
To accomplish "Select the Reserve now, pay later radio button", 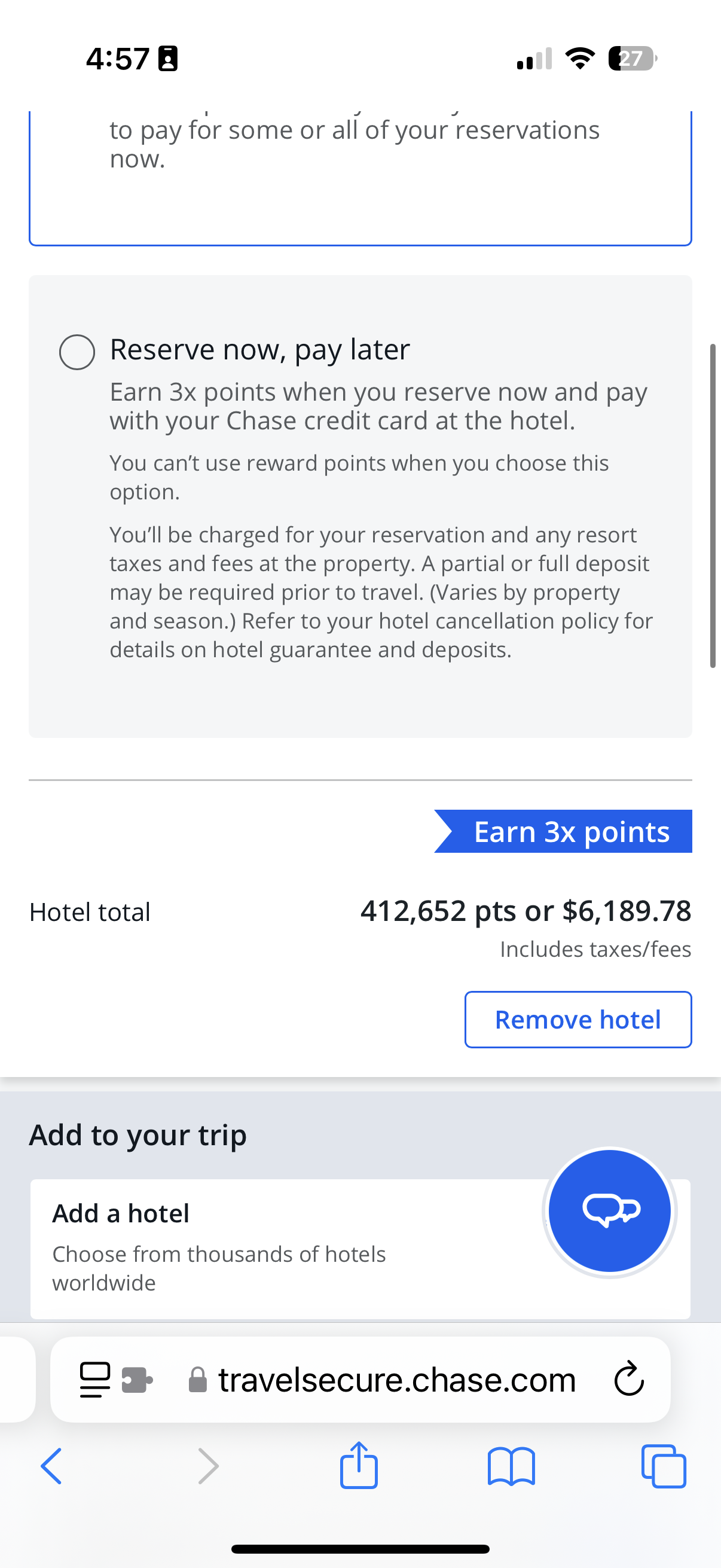I will (x=77, y=352).
